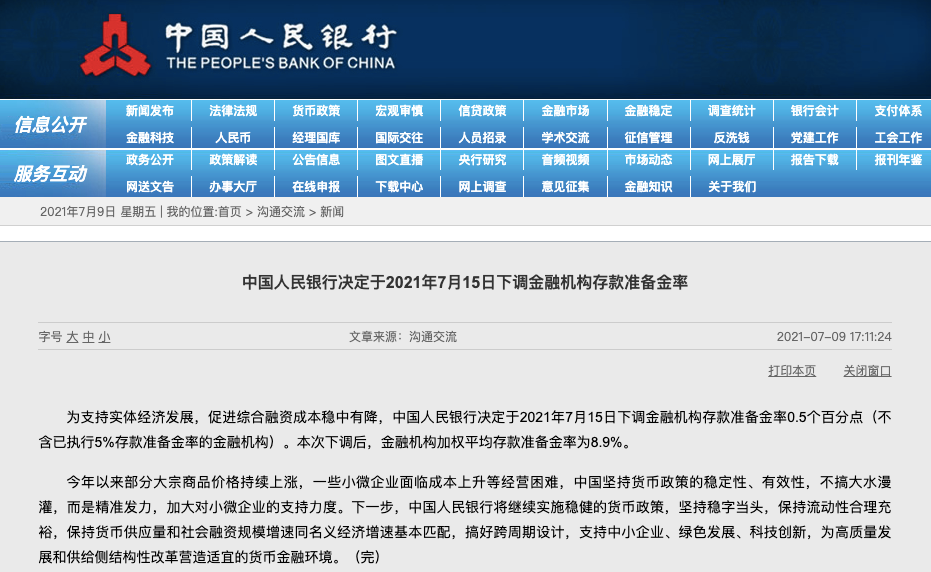The height and width of the screenshot is (572, 931).
Task: Open the 反洗钱 section
Action: click(732, 138)
